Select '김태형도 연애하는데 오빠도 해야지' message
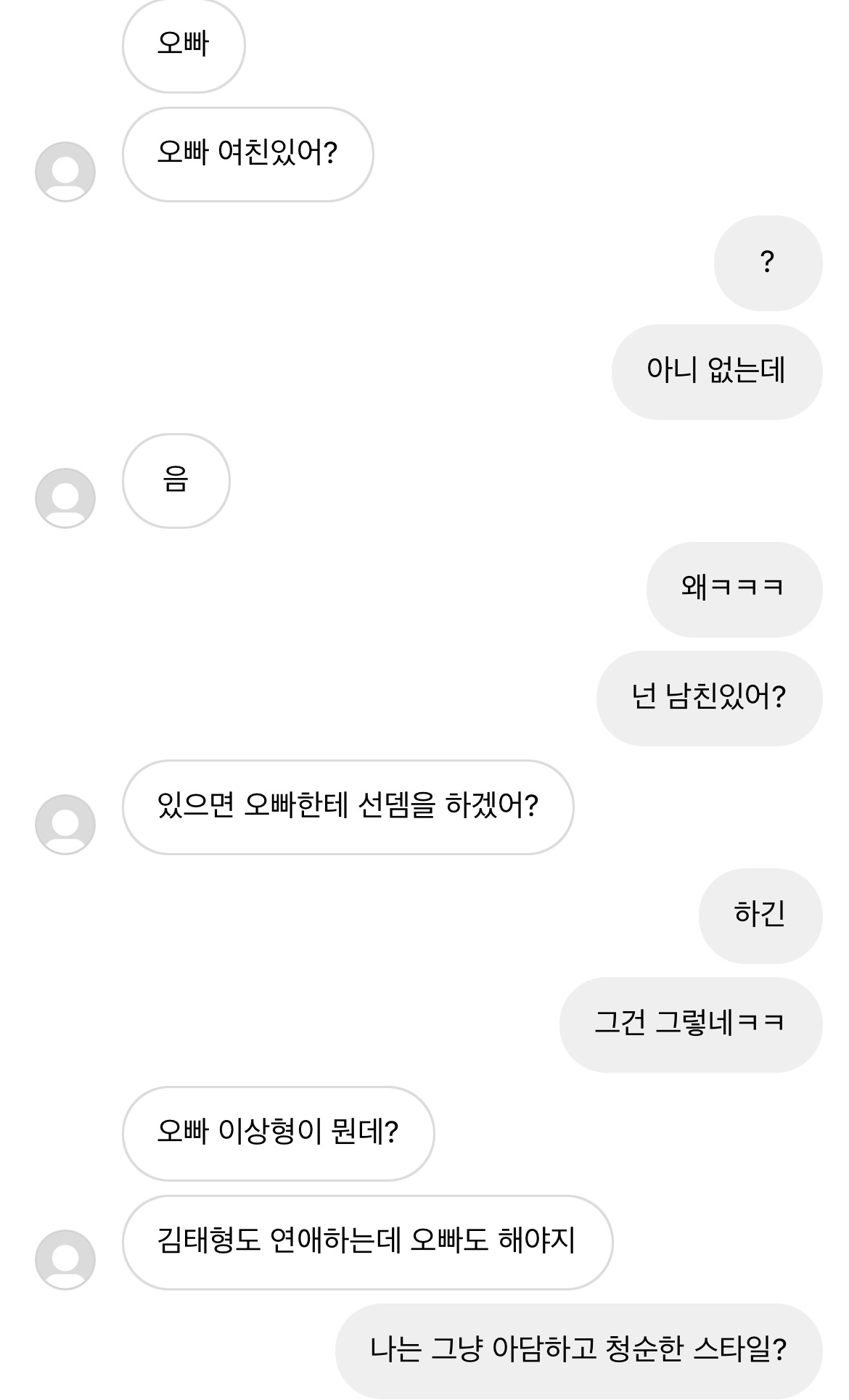This screenshot has width=849, height=1400. (x=367, y=1242)
